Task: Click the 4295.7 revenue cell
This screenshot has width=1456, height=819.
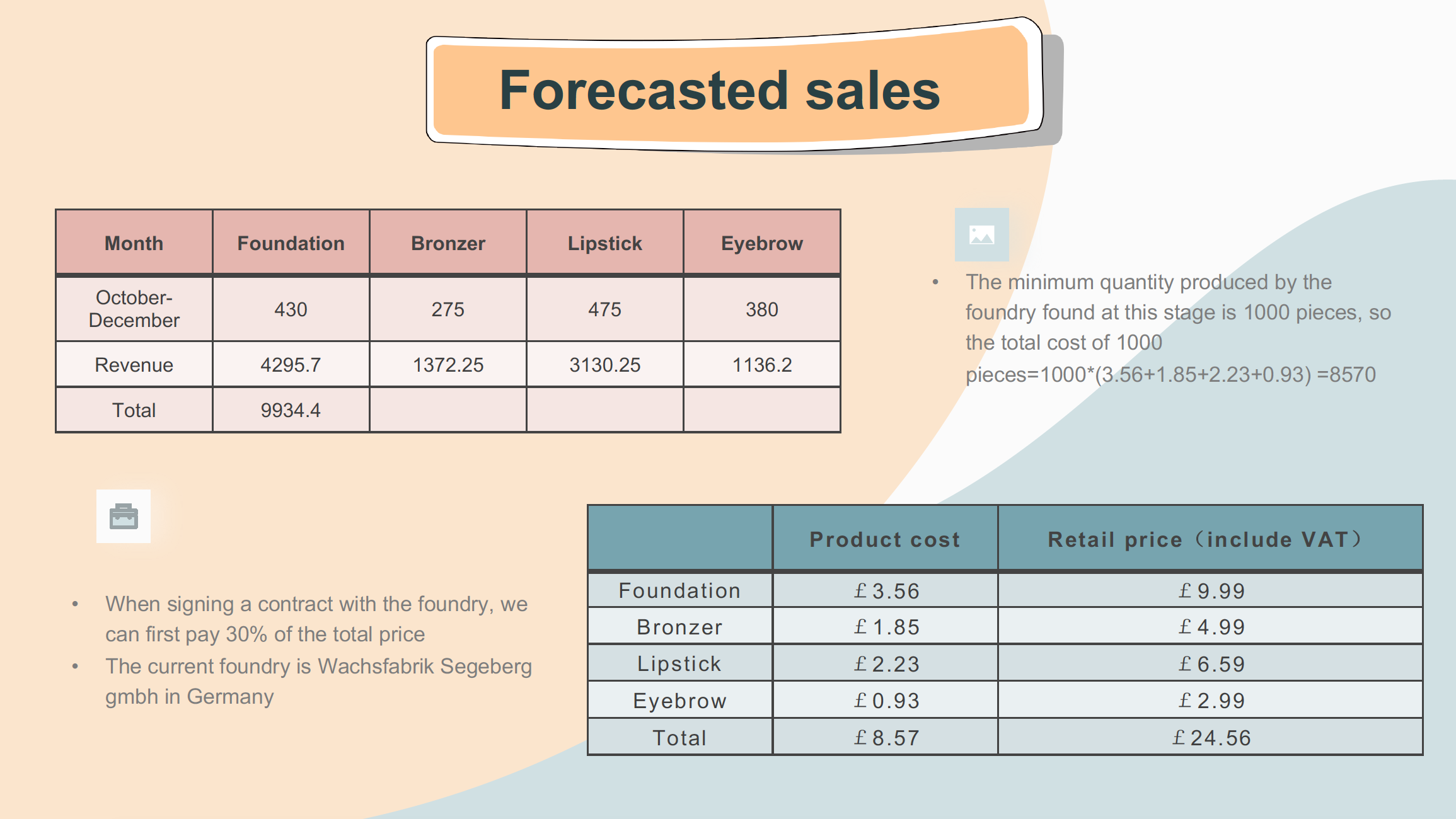Action: (291, 364)
